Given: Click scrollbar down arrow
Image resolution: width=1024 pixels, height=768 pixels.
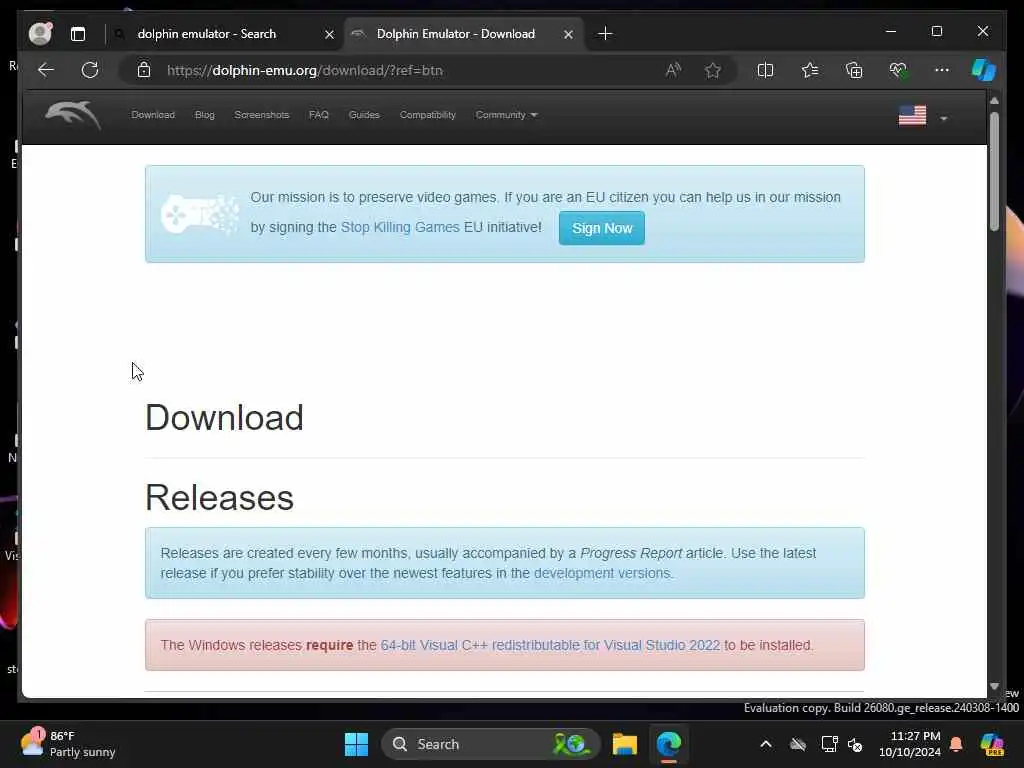Looking at the screenshot, I should tap(994, 686).
